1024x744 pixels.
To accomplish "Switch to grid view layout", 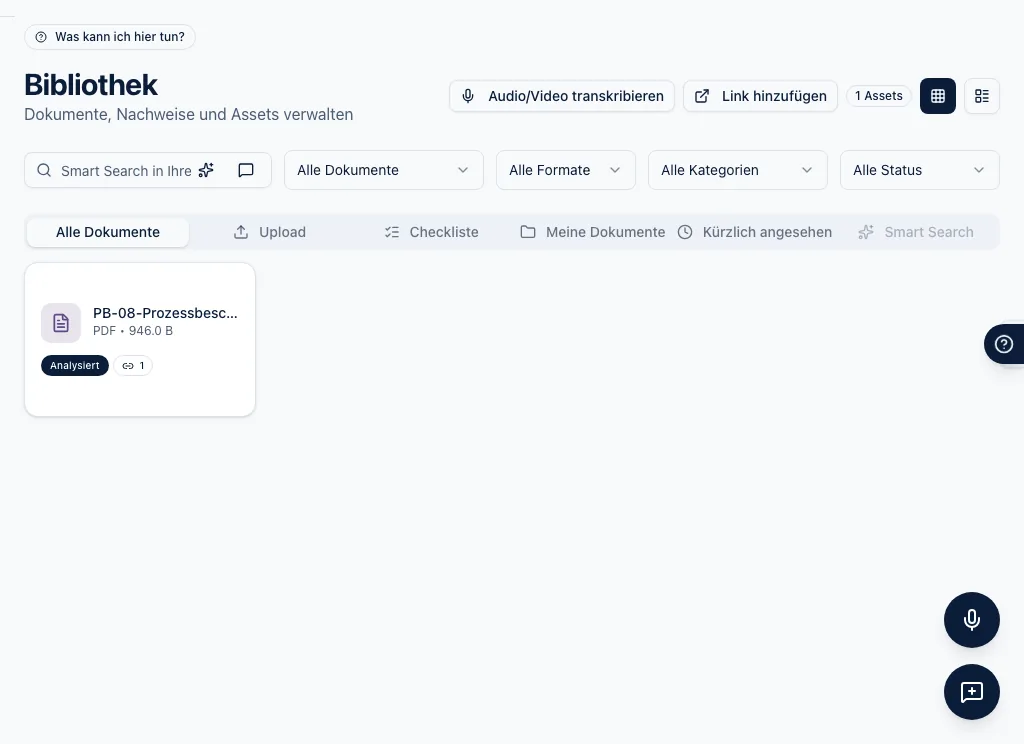I will click(938, 96).
